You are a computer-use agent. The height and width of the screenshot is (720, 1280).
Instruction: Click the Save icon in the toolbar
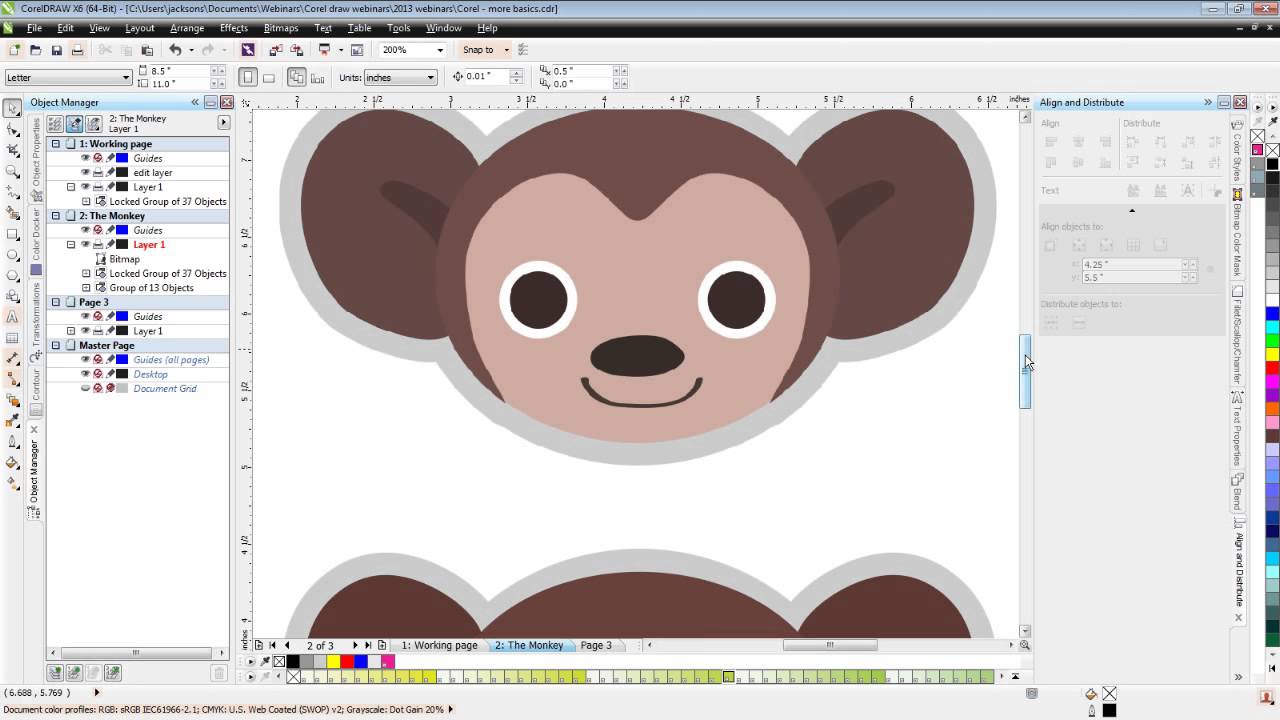coord(57,50)
